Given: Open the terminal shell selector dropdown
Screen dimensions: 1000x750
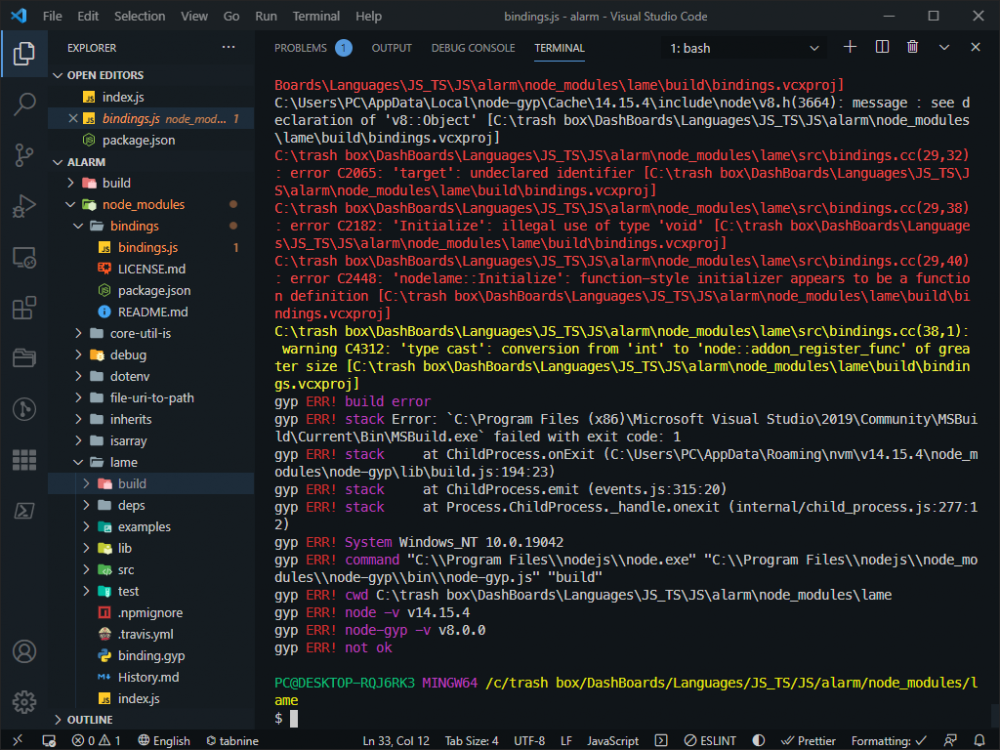Looking at the screenshot, I should pos(744,48).
